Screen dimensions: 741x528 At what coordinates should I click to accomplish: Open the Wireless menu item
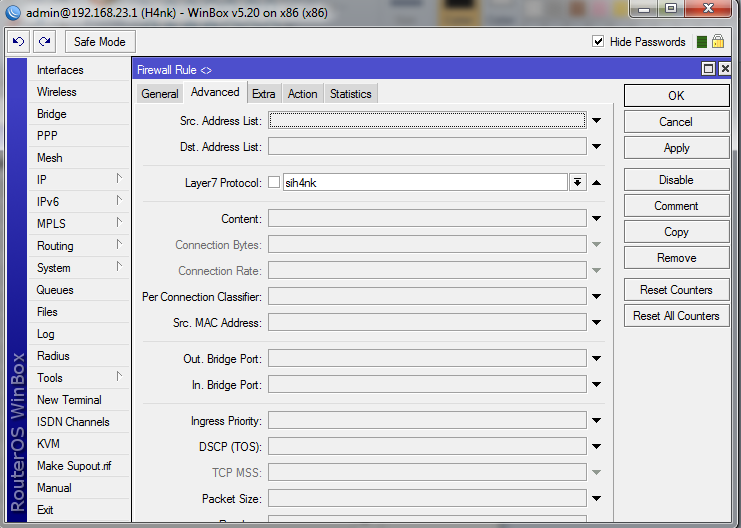click(78, 92)
